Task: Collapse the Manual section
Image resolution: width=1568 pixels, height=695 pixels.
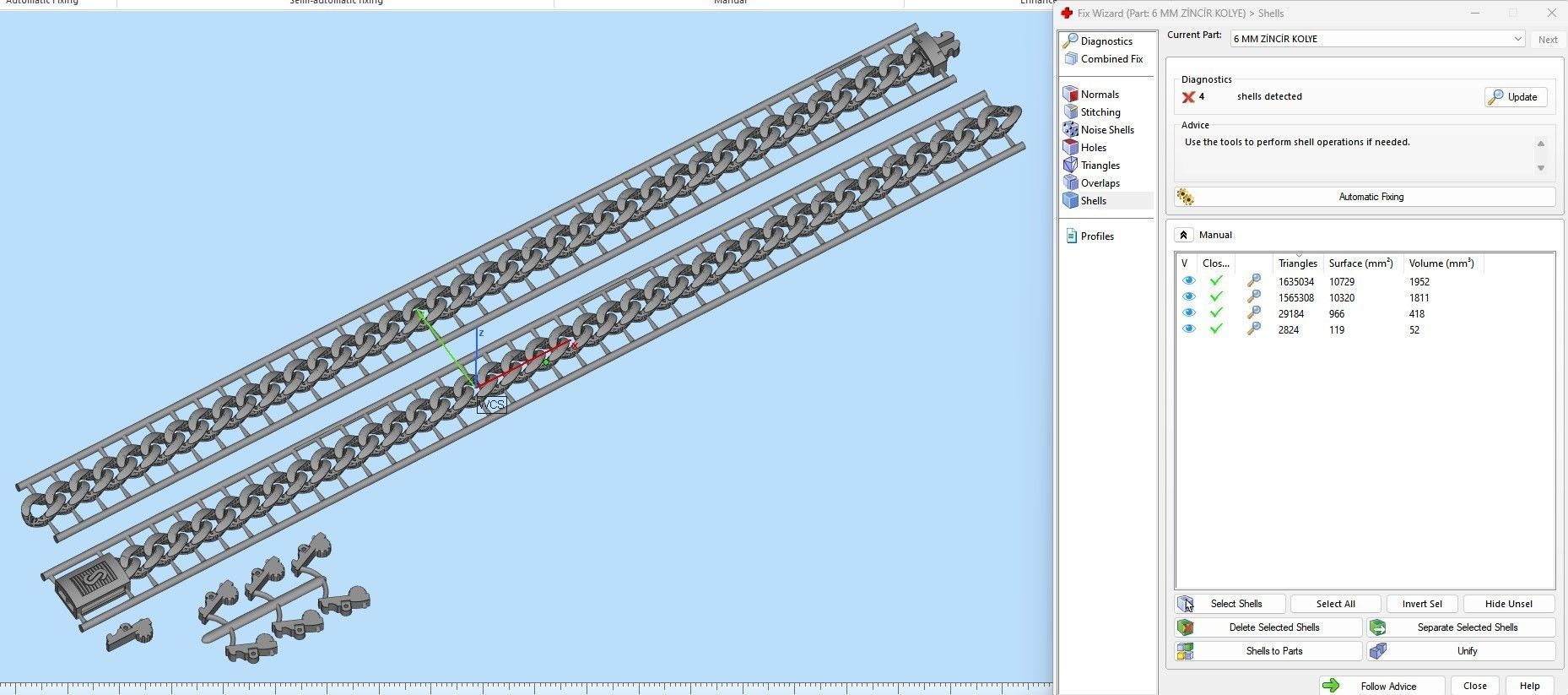Action: (x=1183, y=235)
